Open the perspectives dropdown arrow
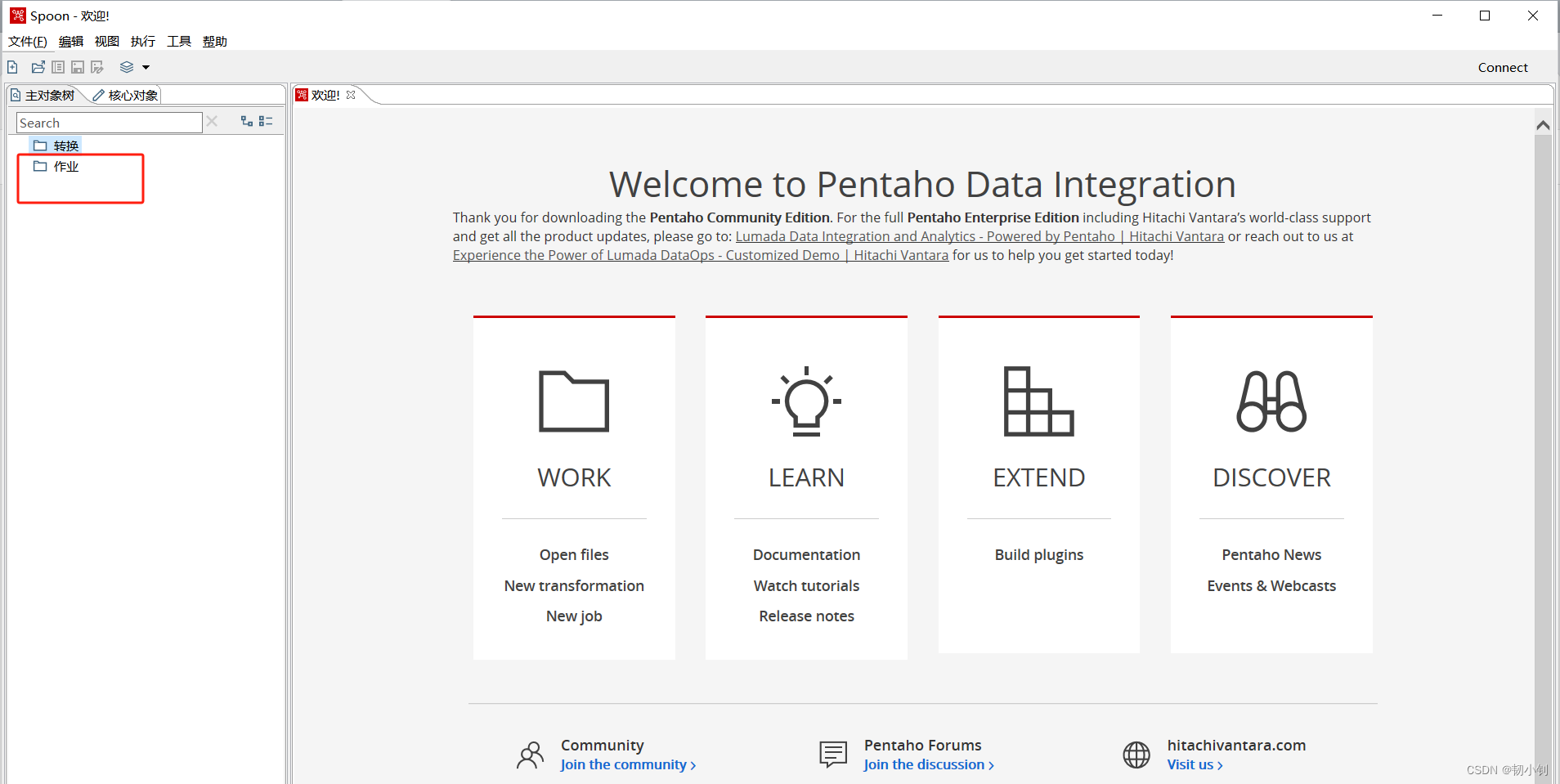 click(x=146, y=67)
